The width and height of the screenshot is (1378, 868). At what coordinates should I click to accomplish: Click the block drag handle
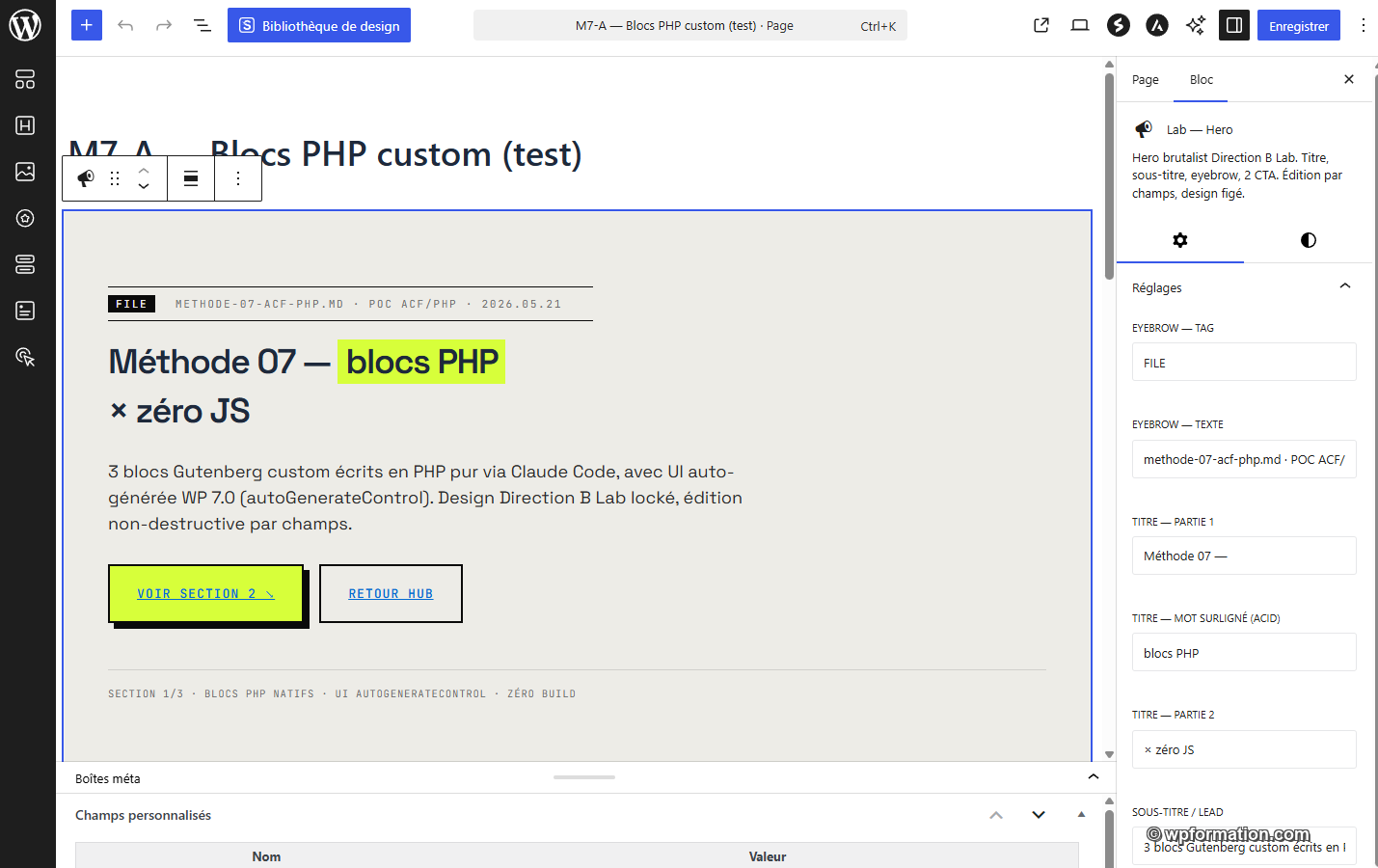coord(115,177)
